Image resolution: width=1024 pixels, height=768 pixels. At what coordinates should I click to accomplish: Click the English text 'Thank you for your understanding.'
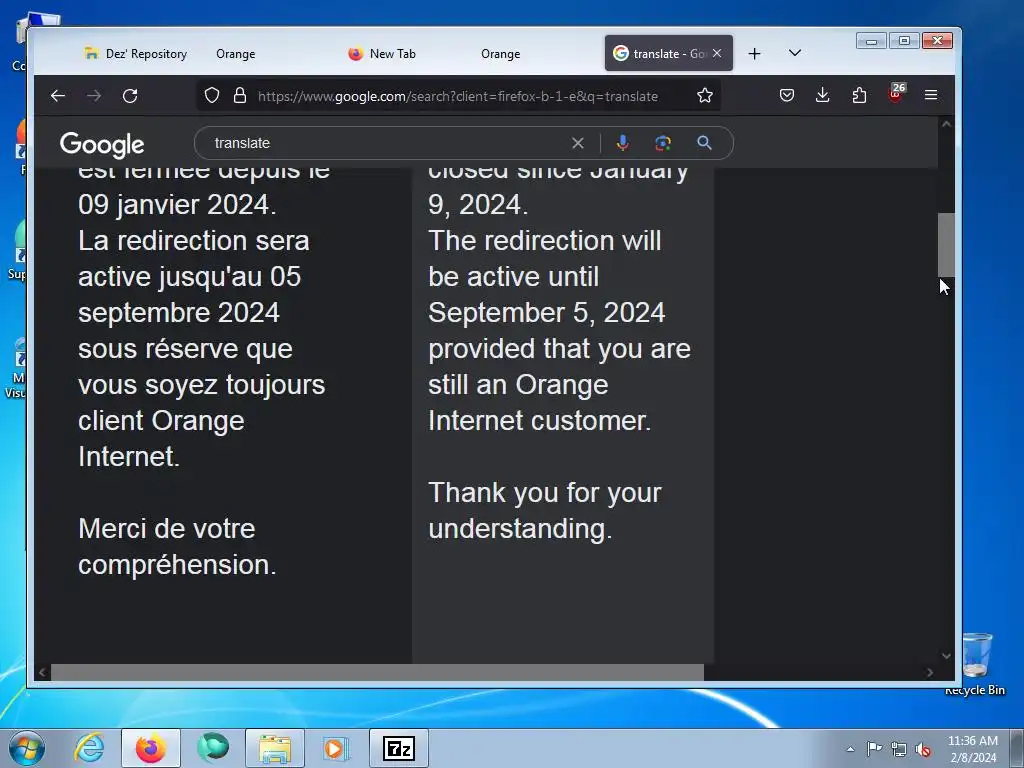[x=545, y=511]
